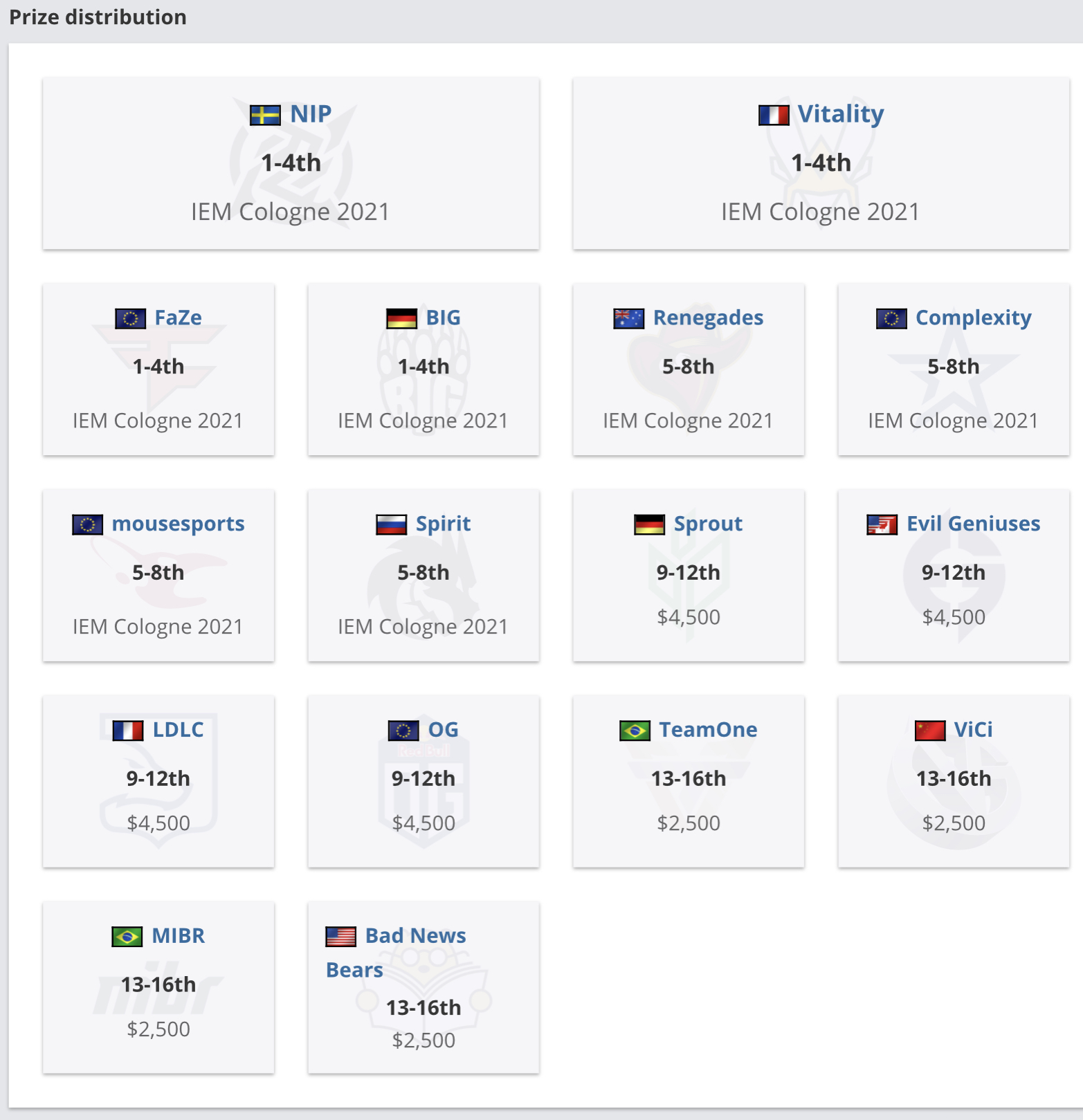Click the Chinese flag beside ViCi

pyautogui.click(x=929, y=731)
